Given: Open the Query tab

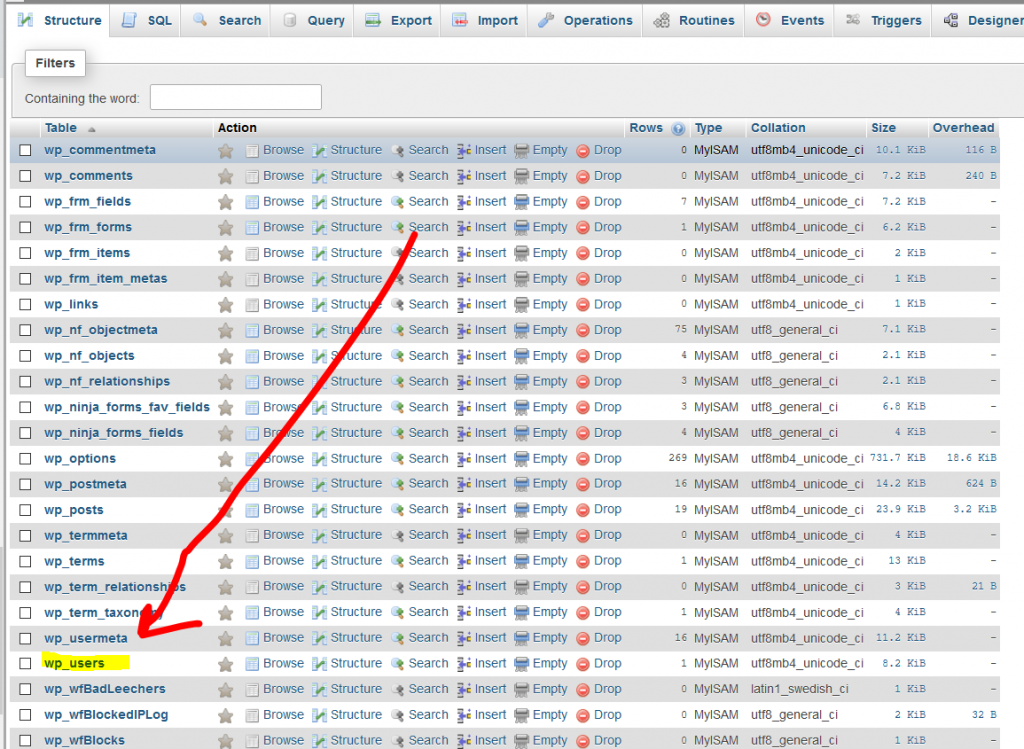Looking at the screenshot, I should point(314,20).
